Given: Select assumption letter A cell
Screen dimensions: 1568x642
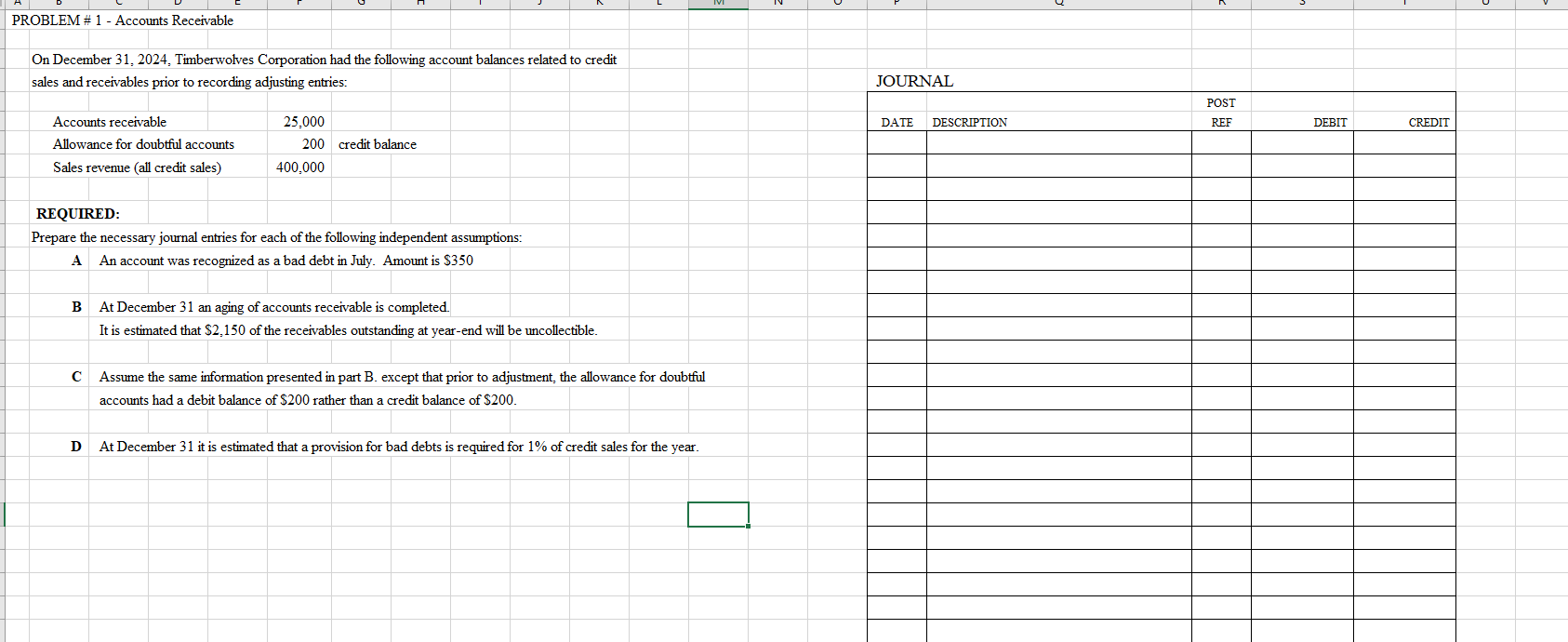Looking at the screenshot, I should 76,261.
